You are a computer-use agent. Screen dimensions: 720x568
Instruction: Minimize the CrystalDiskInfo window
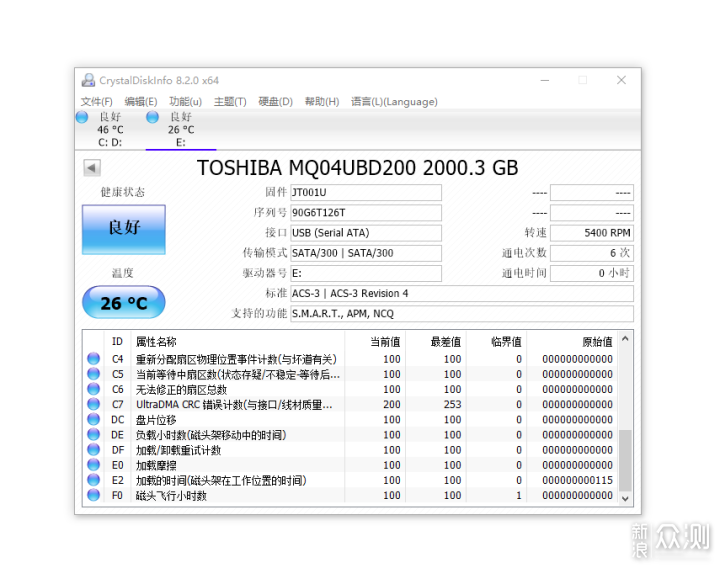coord(545,80)
